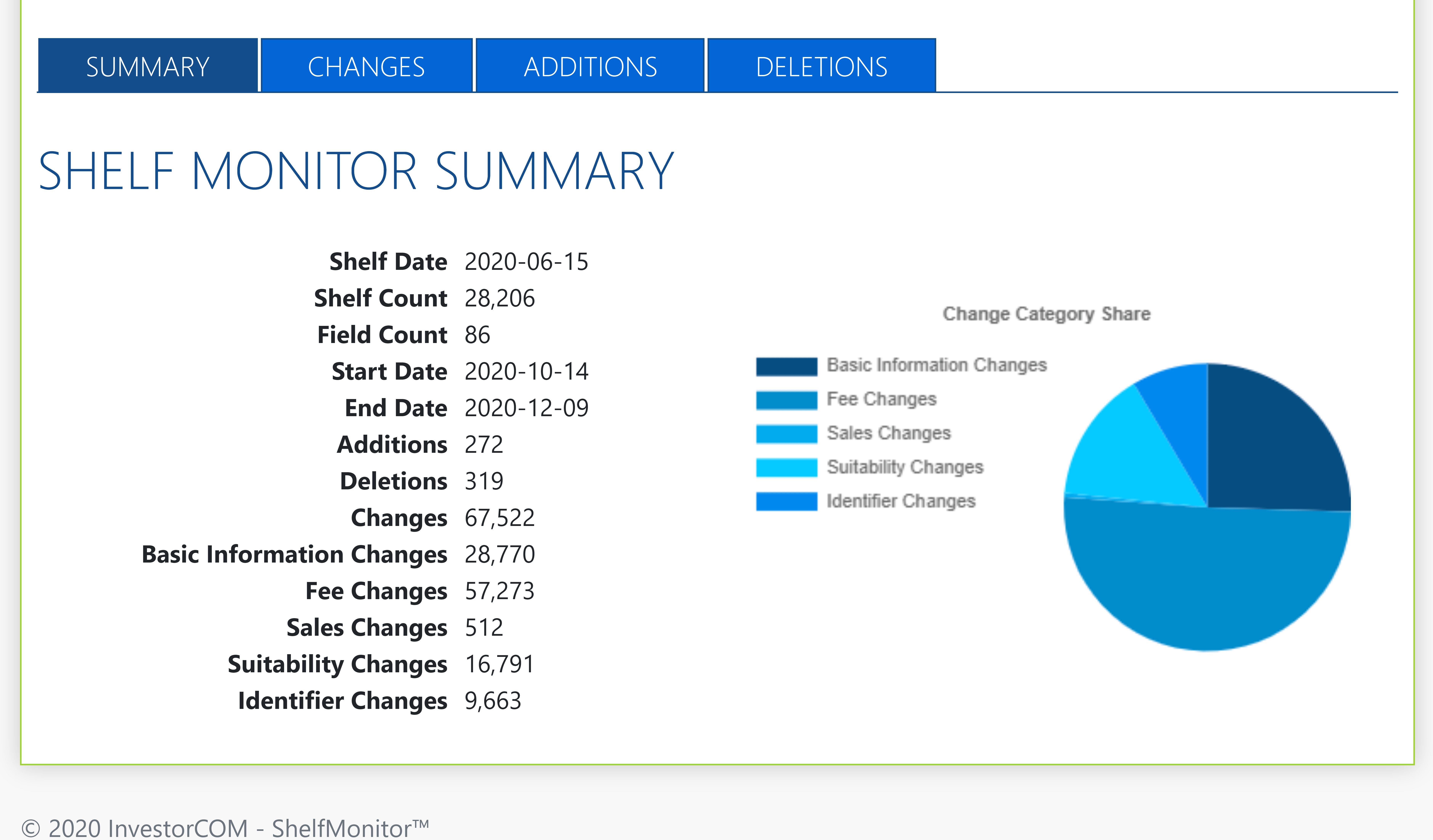
Task: Click the Shelf Date label
Action: [x=388, y=262]
